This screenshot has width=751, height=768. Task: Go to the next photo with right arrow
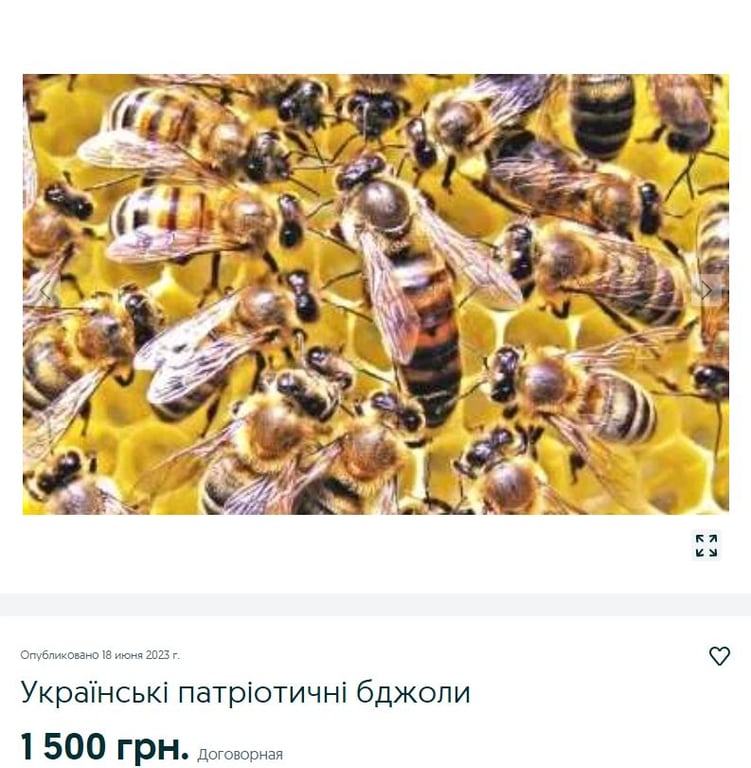[x=707, y=290]
